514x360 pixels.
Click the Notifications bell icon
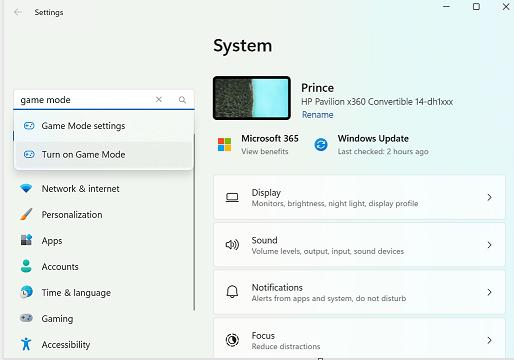coord(232,292)
